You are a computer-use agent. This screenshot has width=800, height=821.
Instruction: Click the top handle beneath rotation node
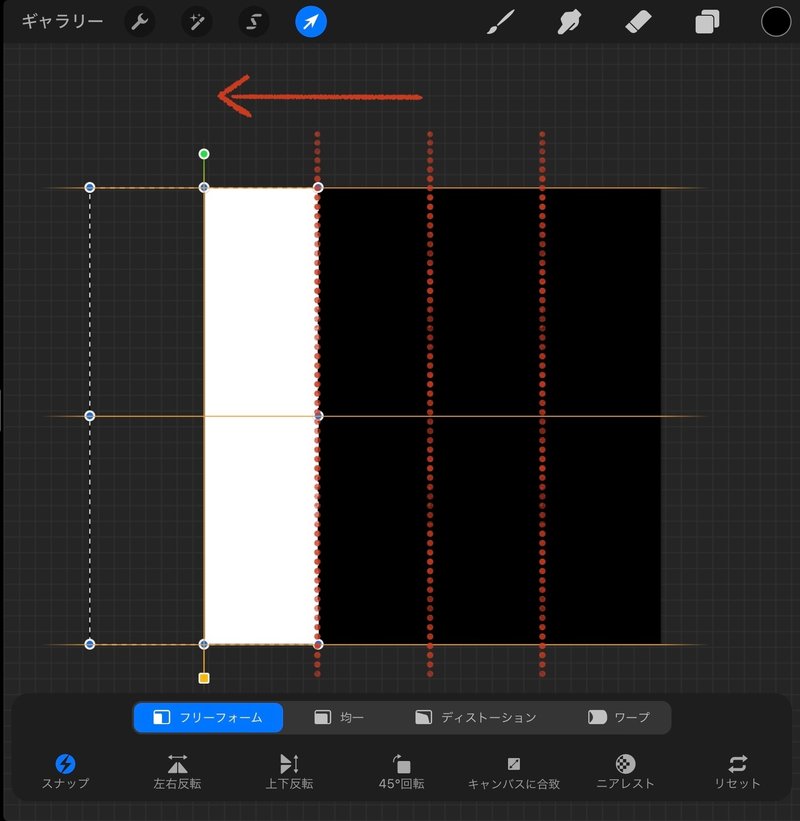click(x=204, y=187)
